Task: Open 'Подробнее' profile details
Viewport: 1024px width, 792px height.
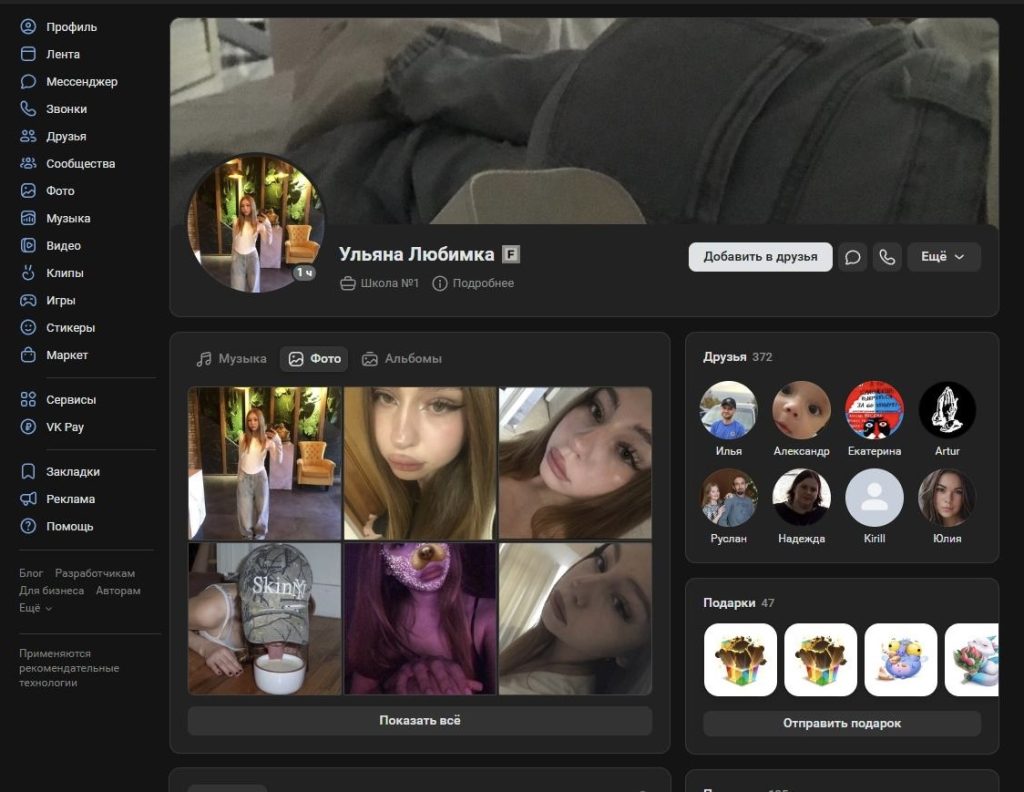Action: 473,283
